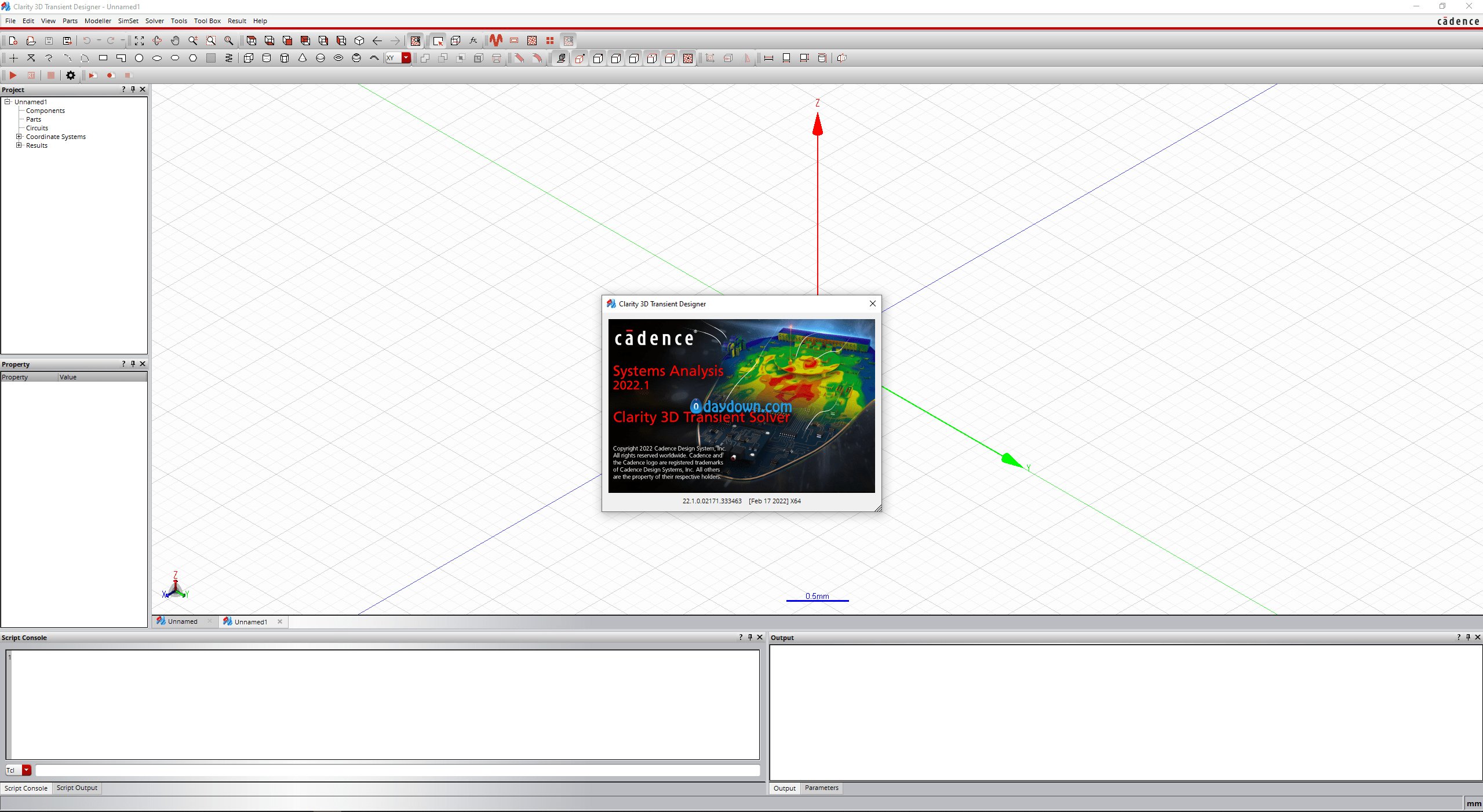Open help for the Project panel

coord(123,89)
